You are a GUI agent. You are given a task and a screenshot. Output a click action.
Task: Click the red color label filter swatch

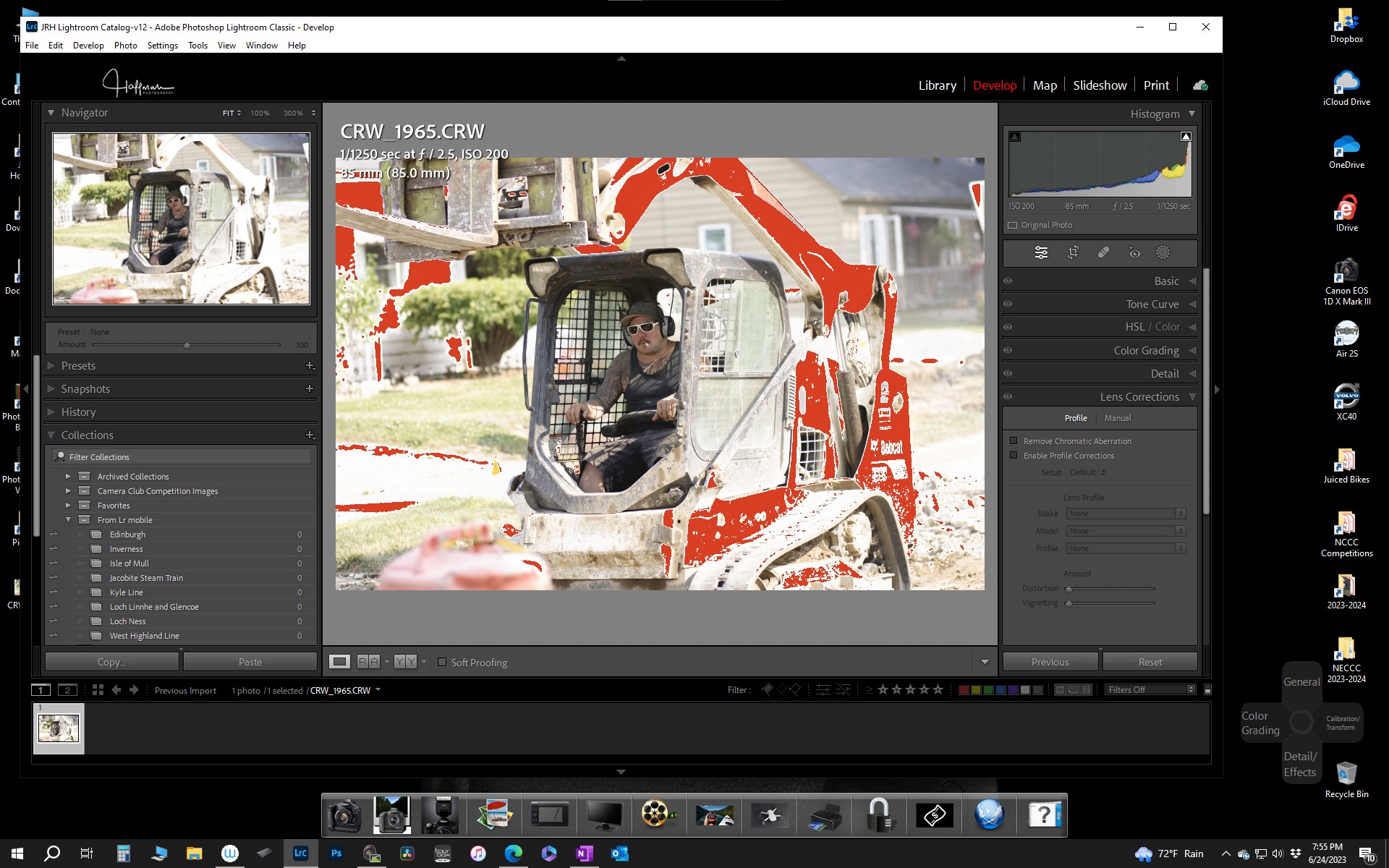coord(964,689)
